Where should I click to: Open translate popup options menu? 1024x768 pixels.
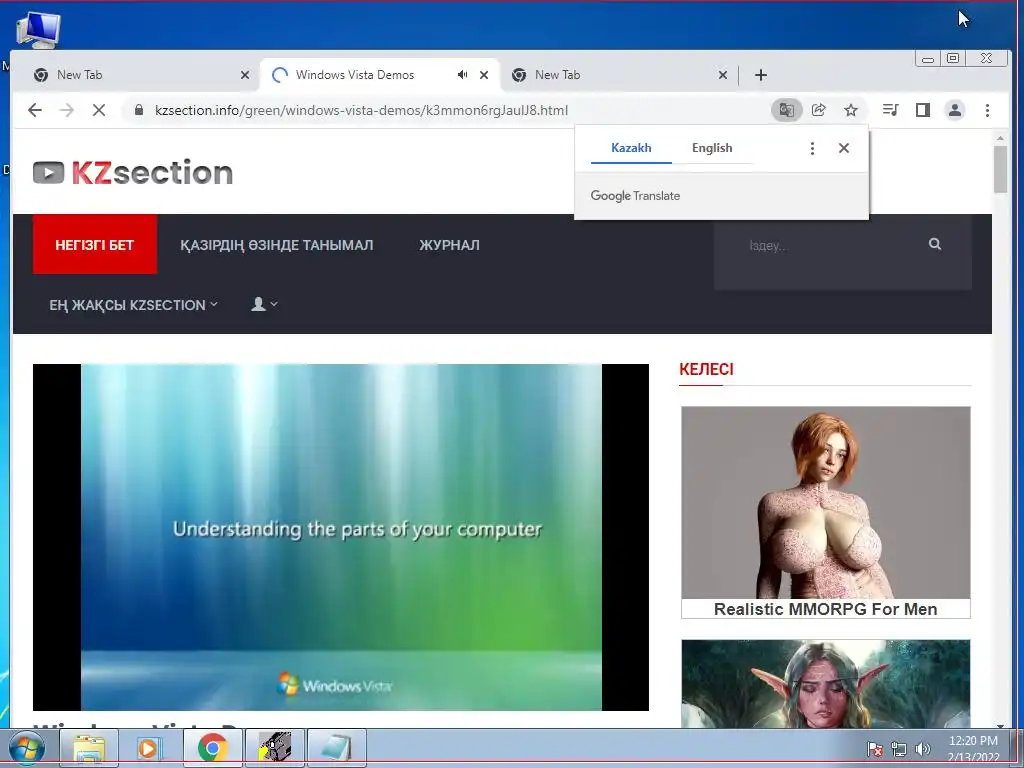click(x=812, y=148)
